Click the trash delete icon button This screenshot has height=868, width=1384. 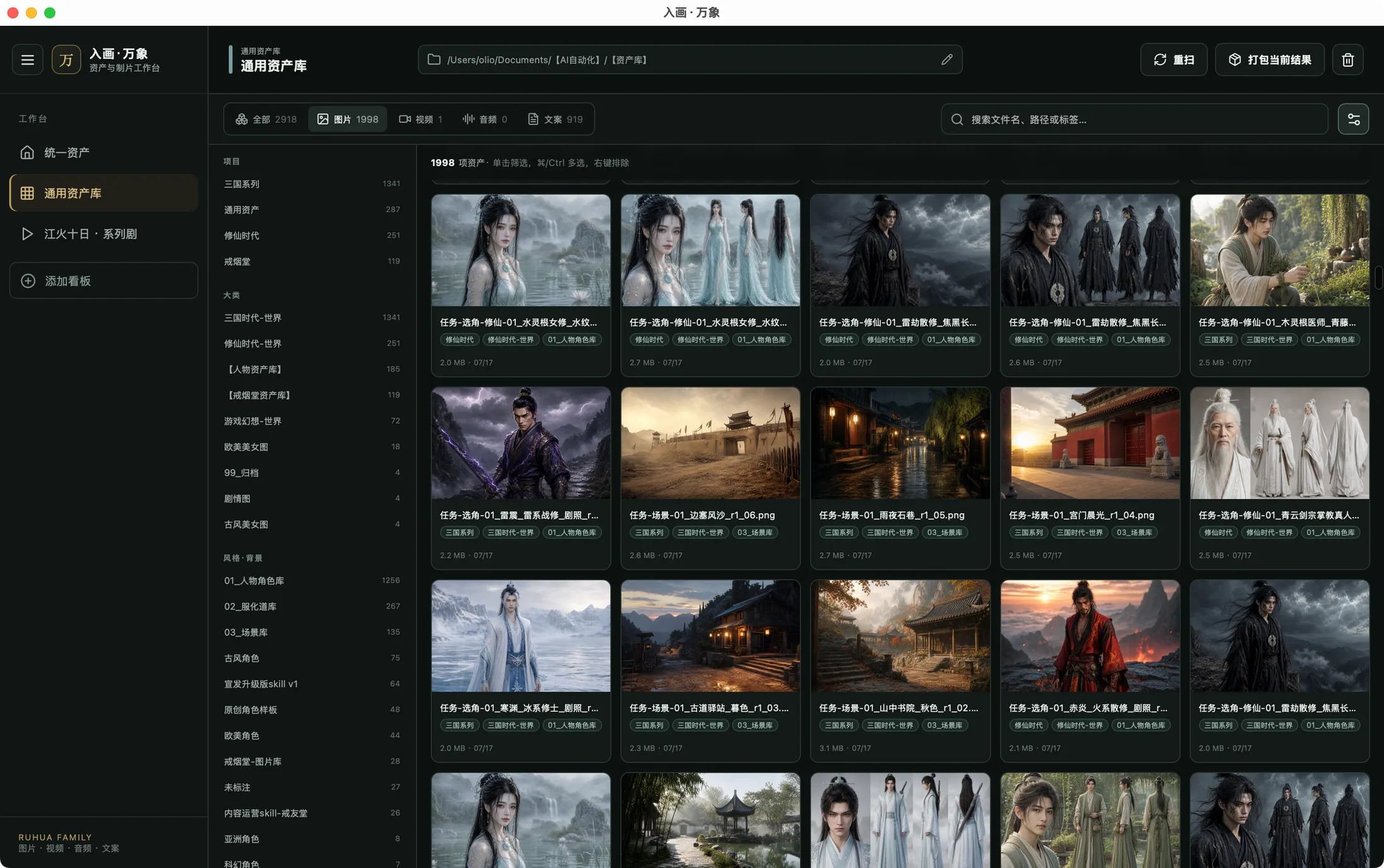pyautogui.click(x=1348, y=60)
